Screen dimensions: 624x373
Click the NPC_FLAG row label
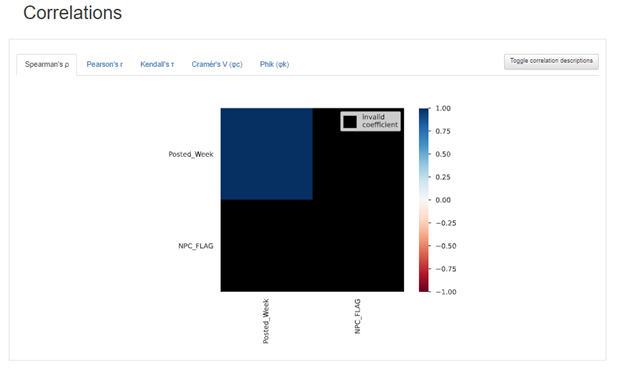pyautogui.click(x=196, y=246)
